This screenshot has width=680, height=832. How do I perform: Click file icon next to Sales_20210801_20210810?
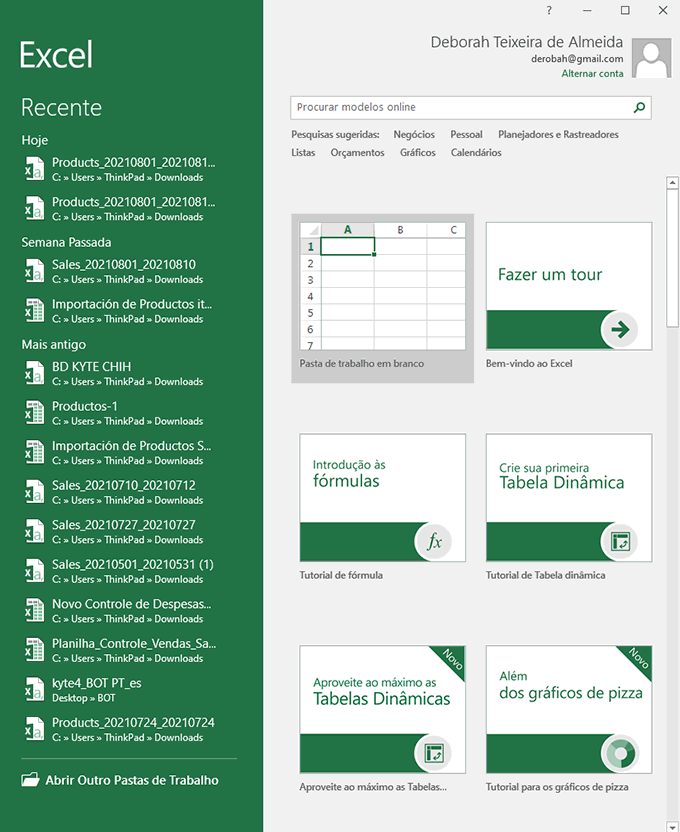coord(34,271)
